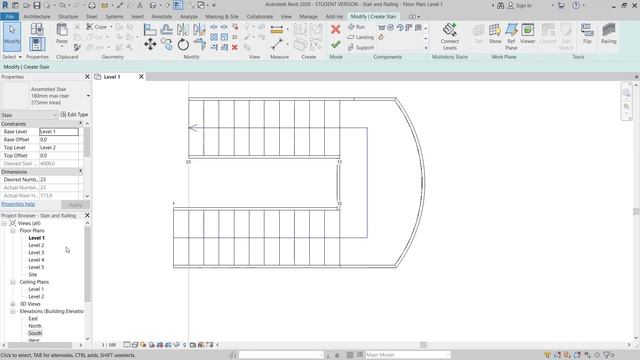Open Level 2 floor plan

(x=36, y=245)
